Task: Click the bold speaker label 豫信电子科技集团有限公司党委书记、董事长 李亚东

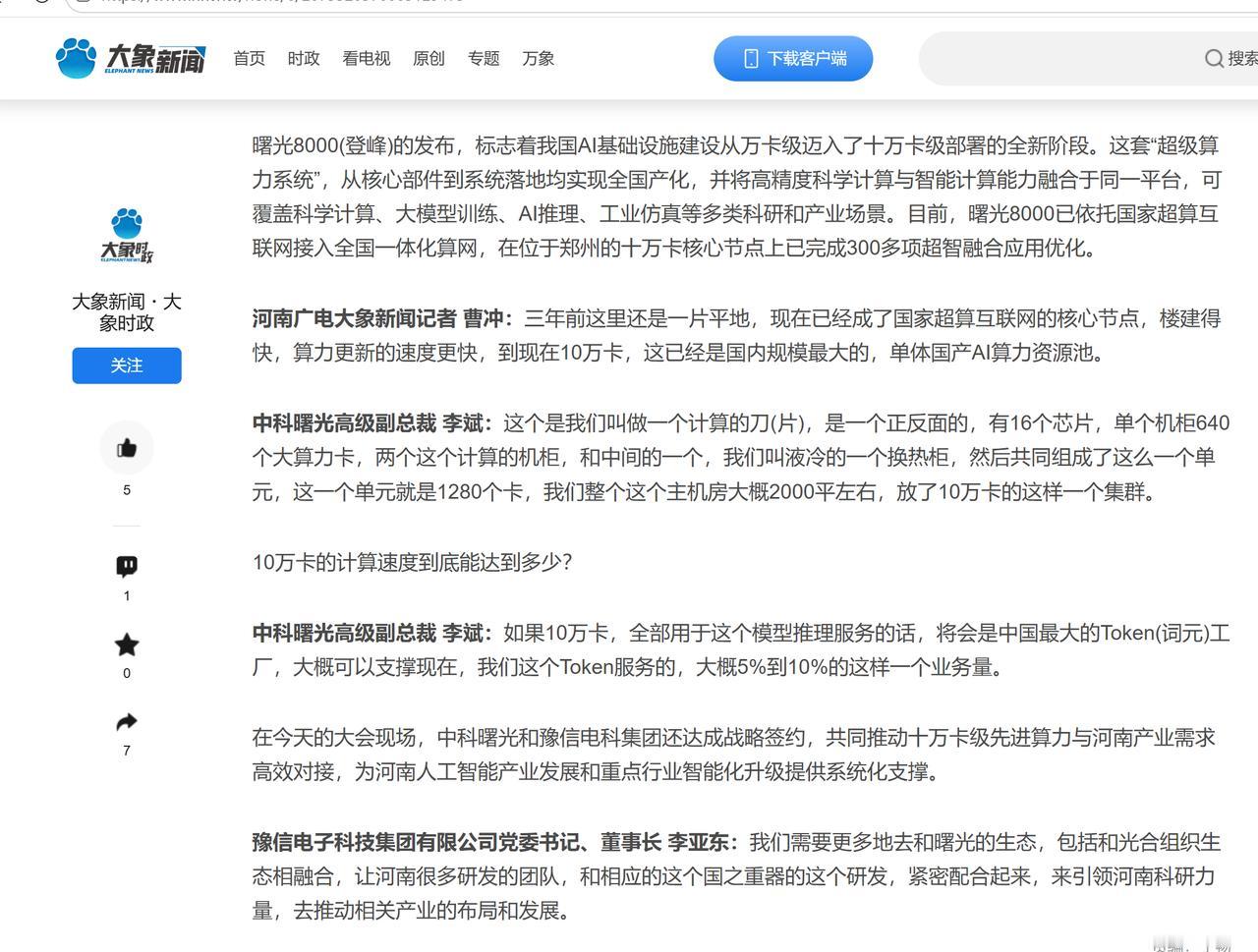Action: click(491, 842)
